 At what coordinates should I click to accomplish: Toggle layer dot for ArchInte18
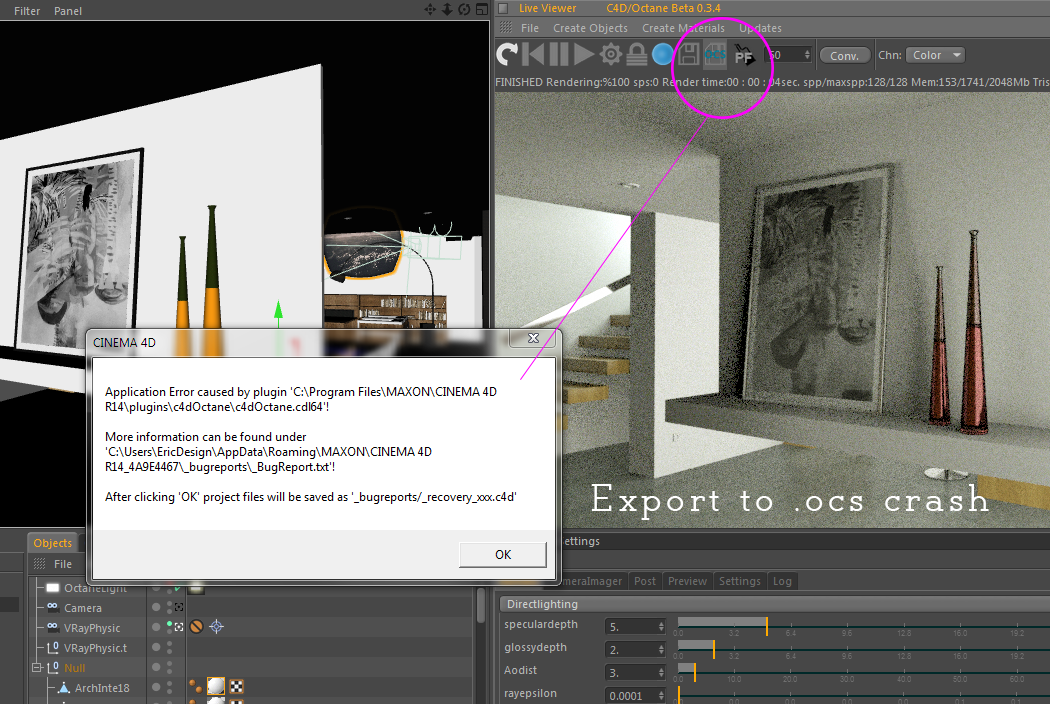coord(156,687)
